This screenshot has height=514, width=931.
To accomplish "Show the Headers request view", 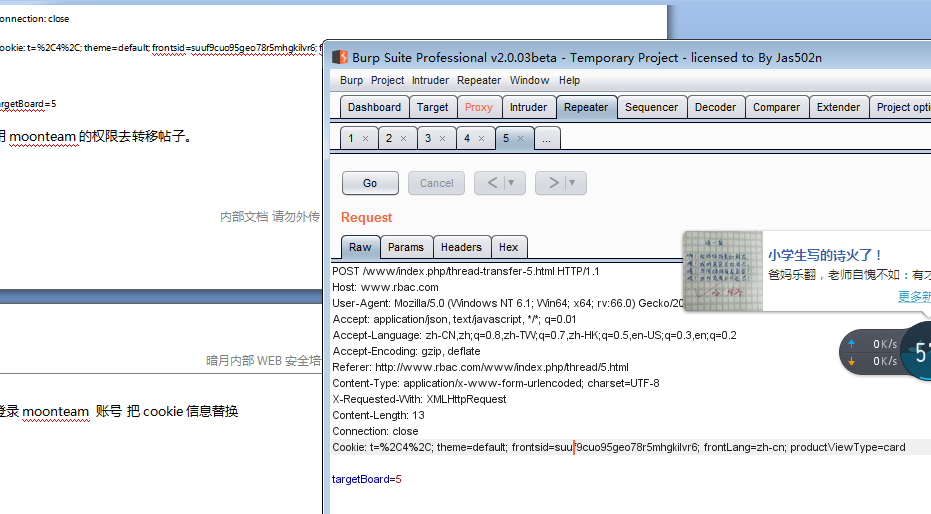I will click(461, 248).
